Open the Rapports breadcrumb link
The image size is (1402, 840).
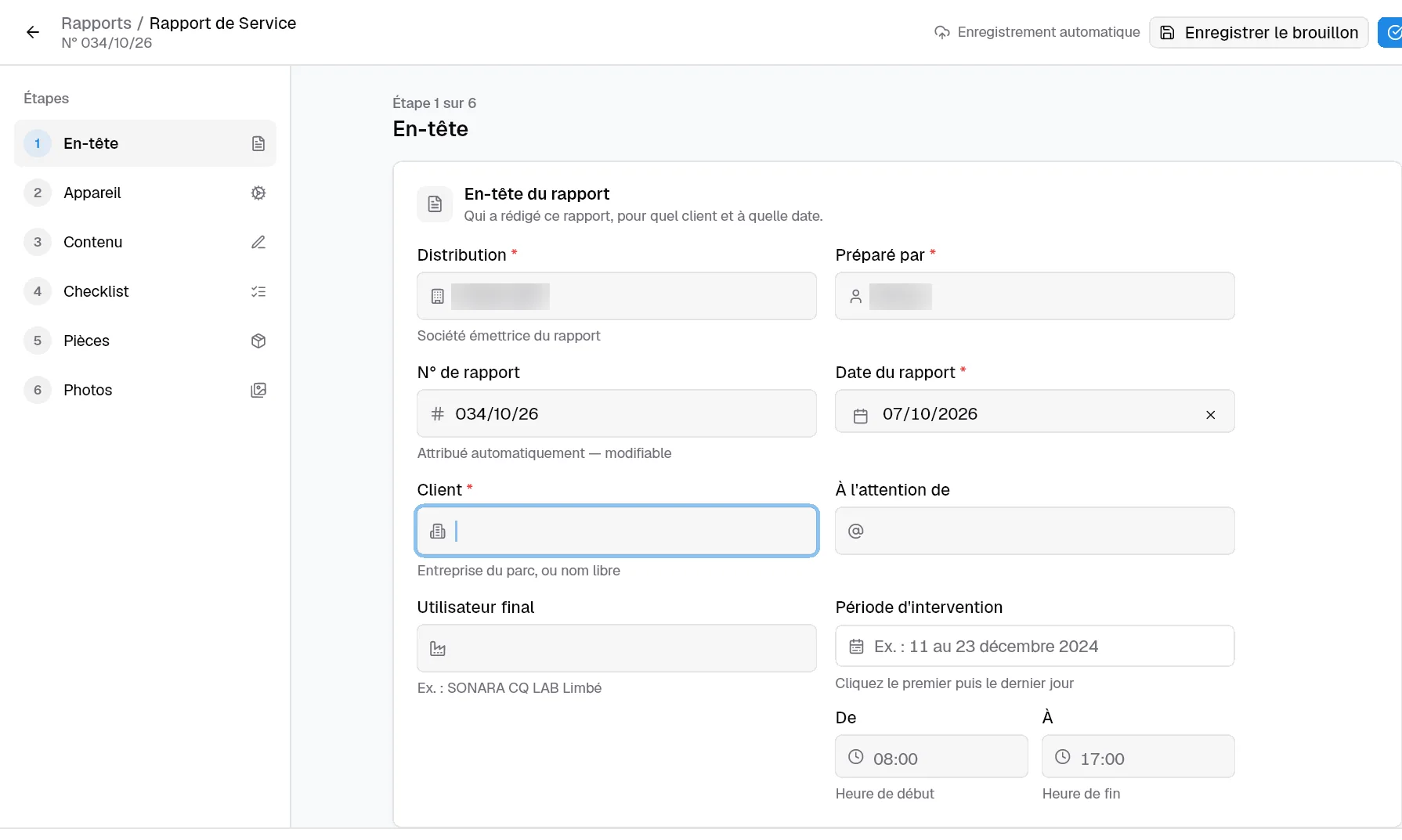96,23
